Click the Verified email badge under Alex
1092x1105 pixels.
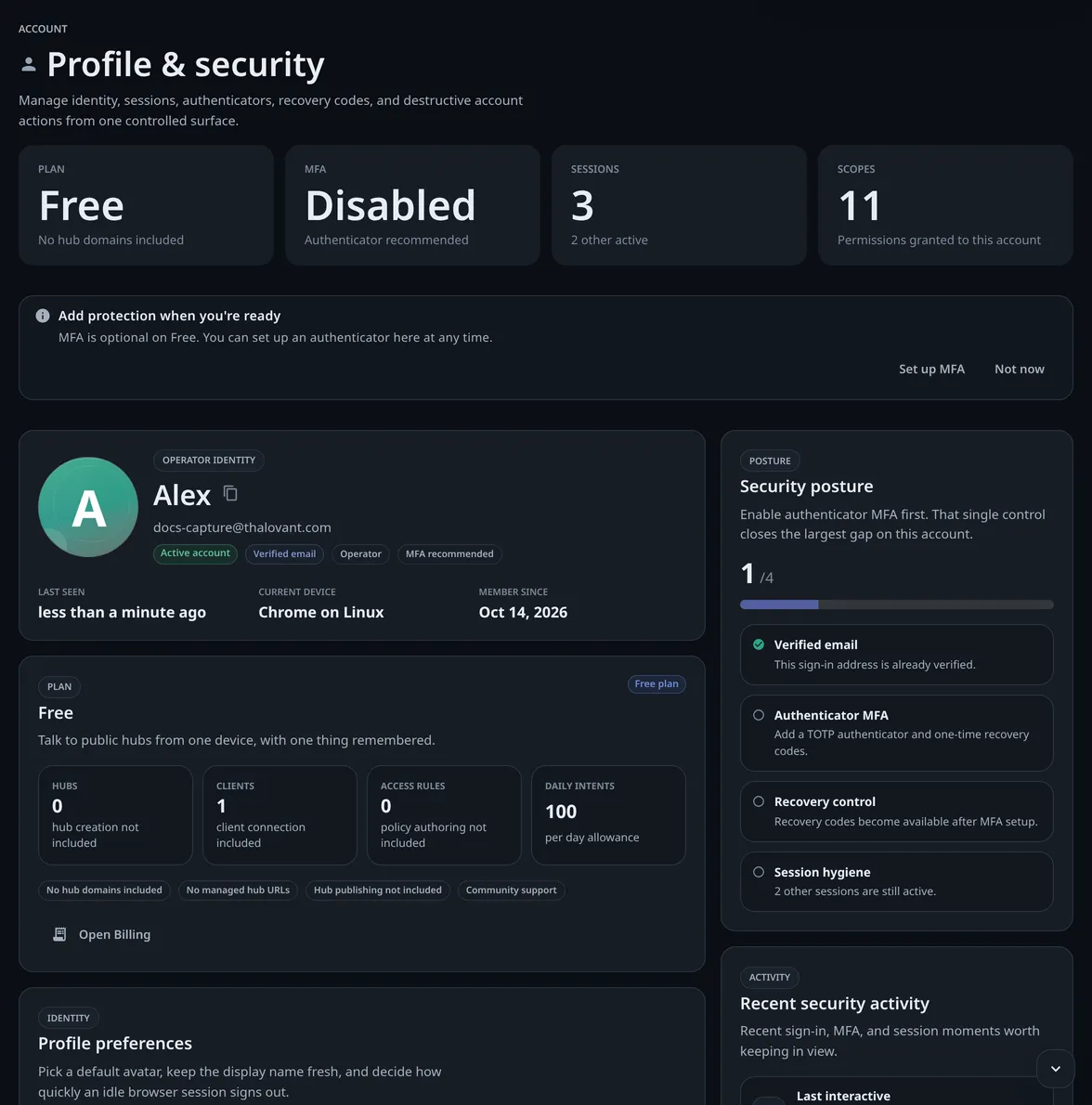point(285,554)
